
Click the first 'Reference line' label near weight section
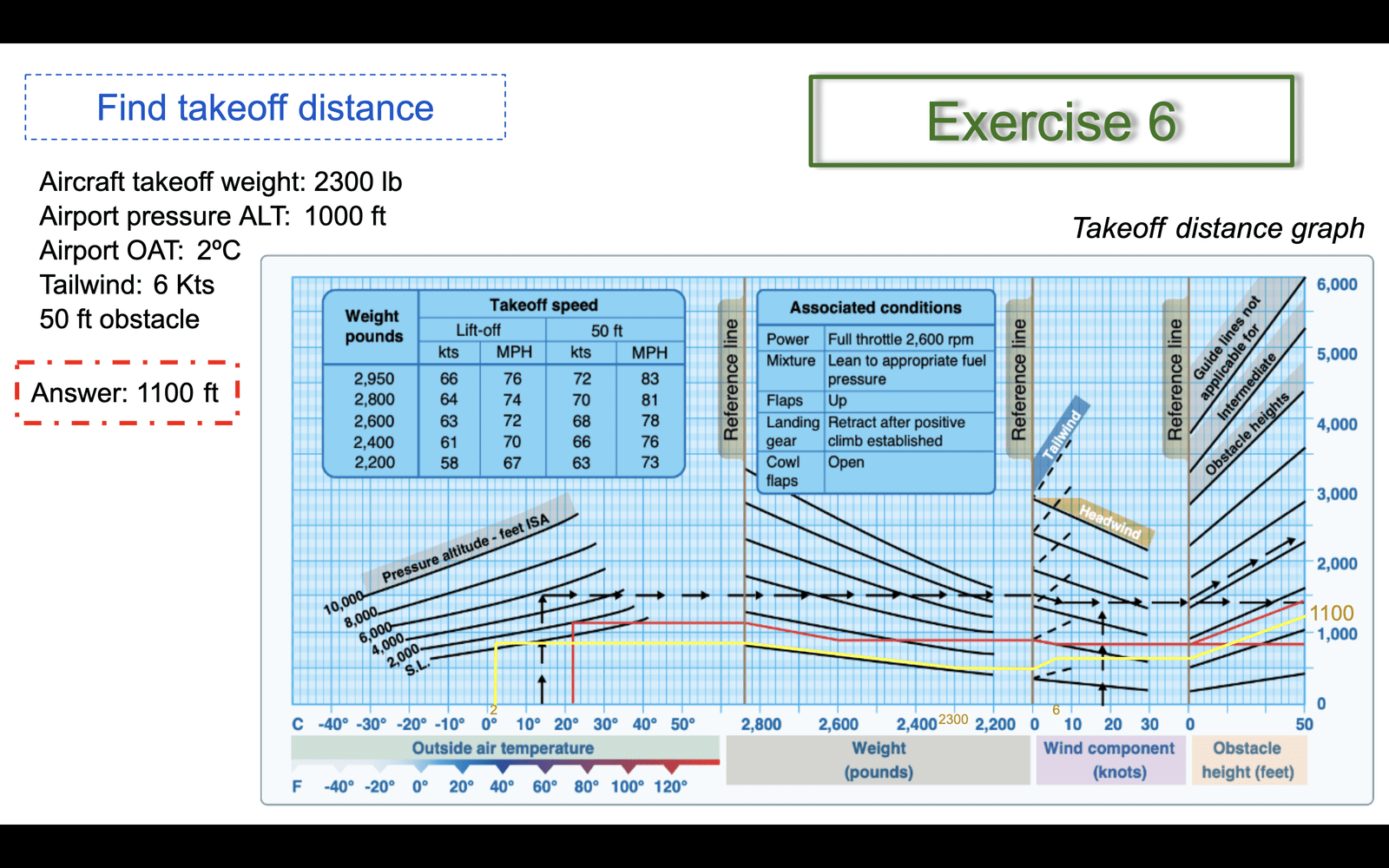(731, 379)
